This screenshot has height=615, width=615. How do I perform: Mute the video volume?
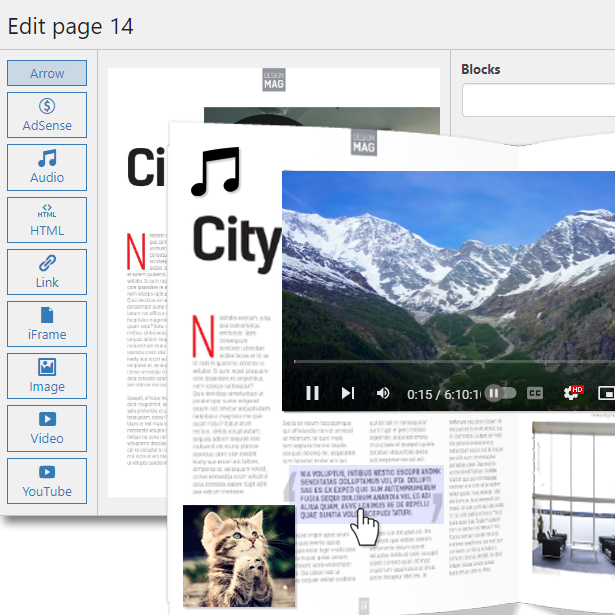(383, 393)
